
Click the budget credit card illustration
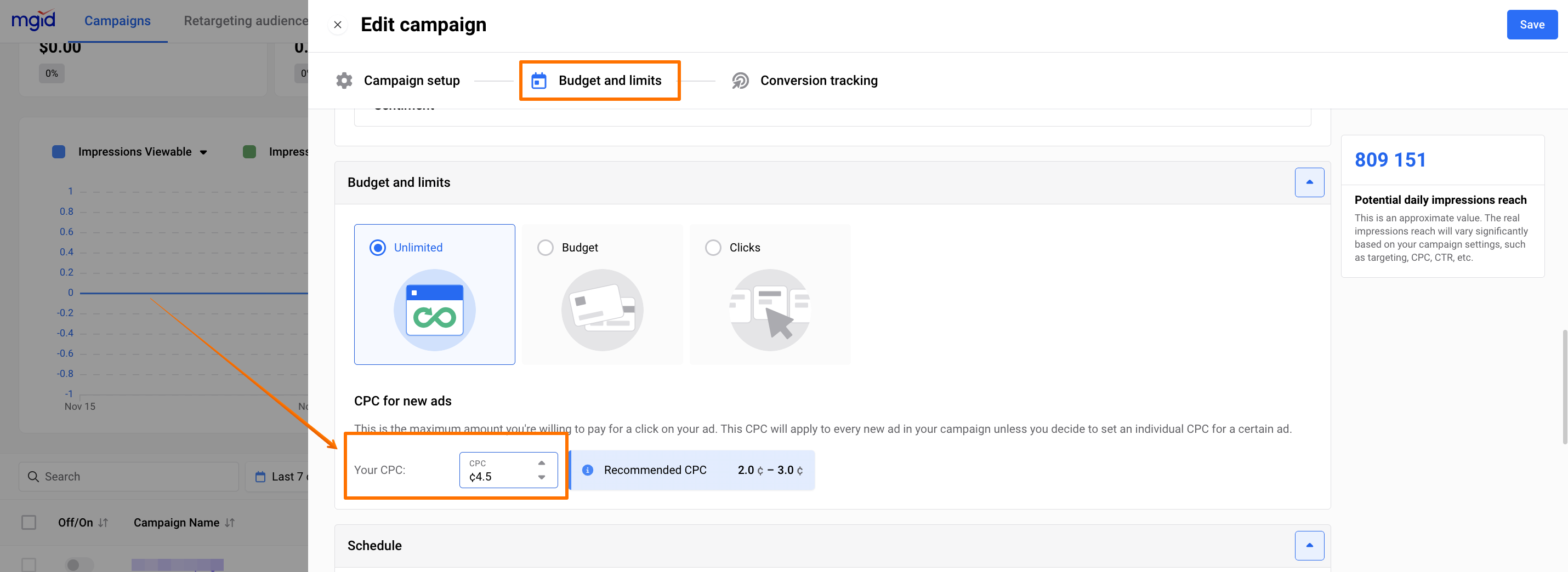click(x=602, y=310)
